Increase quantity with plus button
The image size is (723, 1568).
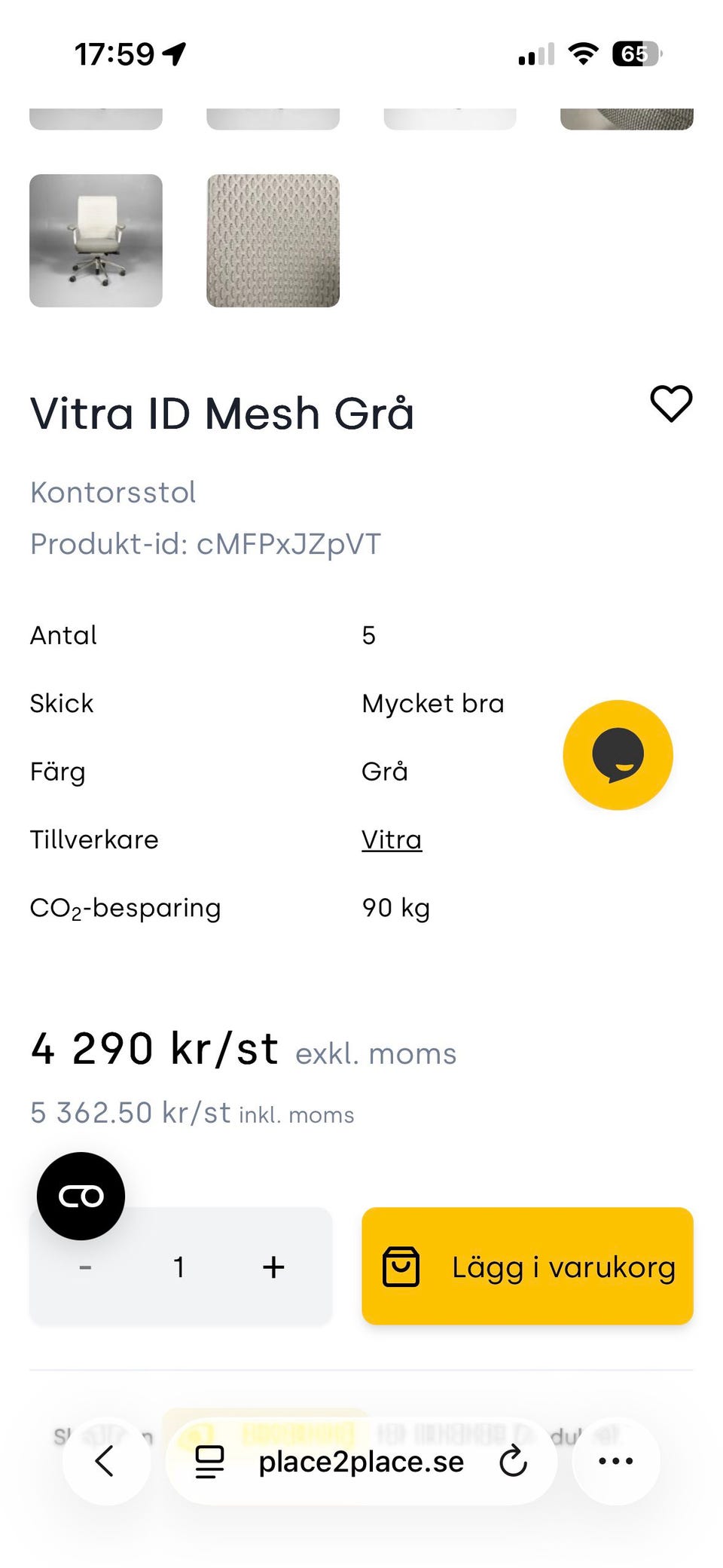273,1267
